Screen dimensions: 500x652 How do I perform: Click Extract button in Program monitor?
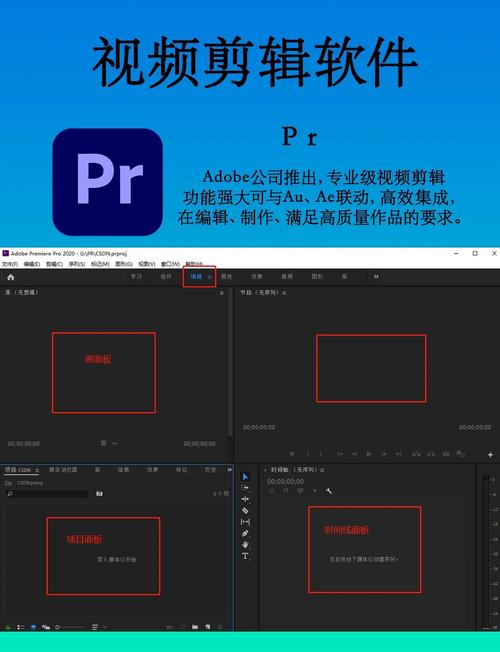click(431, 454)
